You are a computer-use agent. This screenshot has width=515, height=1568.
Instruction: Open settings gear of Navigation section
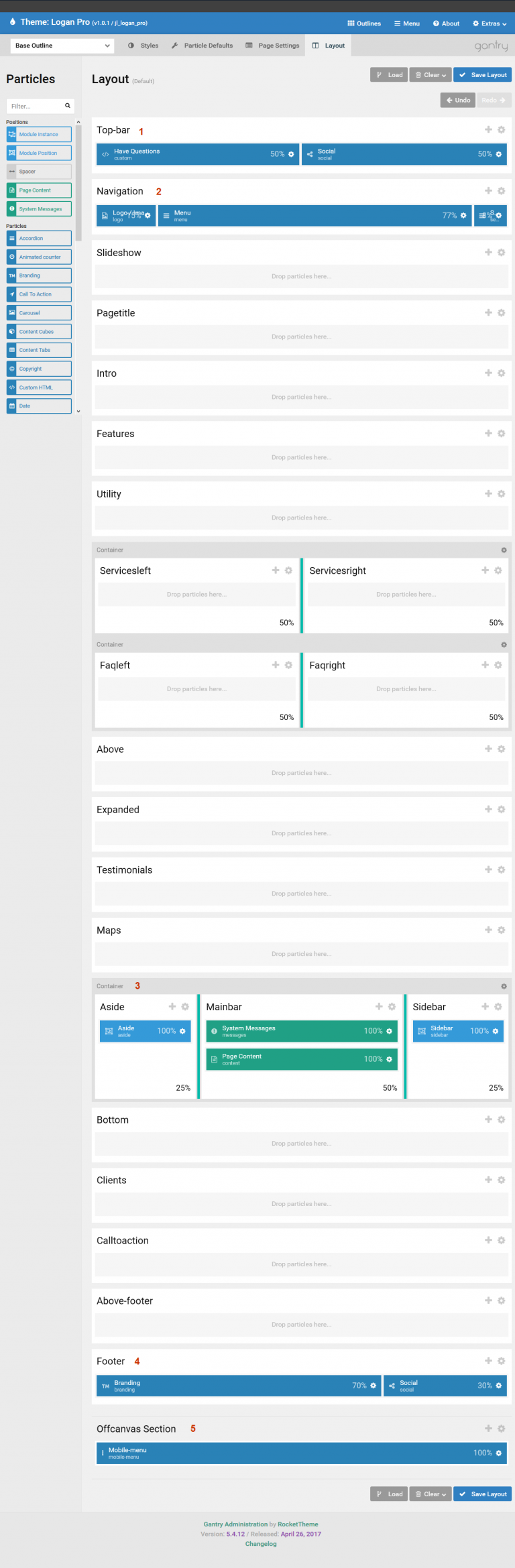(501, 191)
